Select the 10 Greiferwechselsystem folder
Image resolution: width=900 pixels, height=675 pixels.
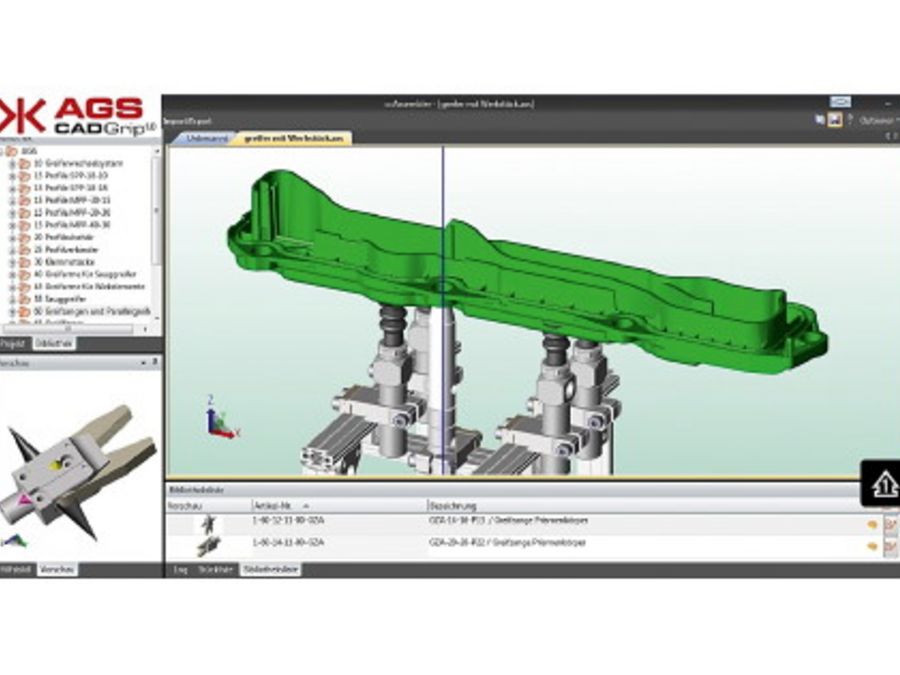click(78, 164)
